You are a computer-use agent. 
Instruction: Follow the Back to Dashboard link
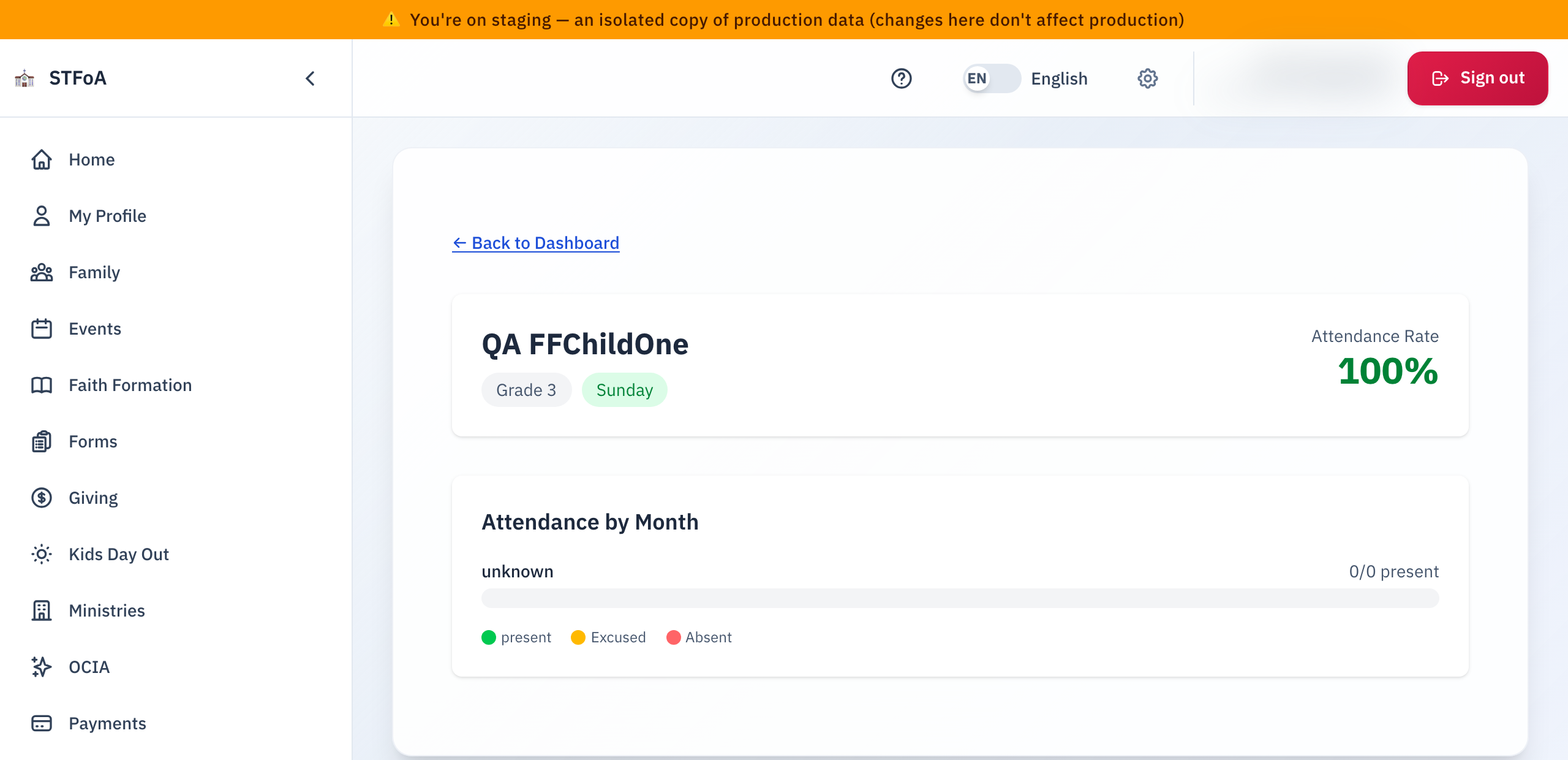(536, 243)
